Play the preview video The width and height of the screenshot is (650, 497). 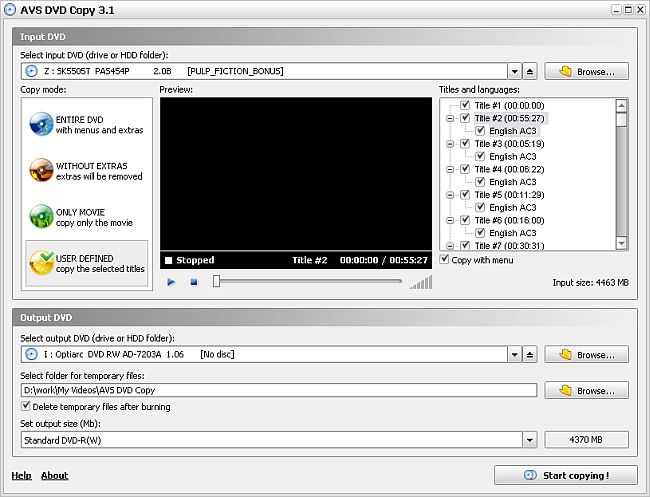171,282
